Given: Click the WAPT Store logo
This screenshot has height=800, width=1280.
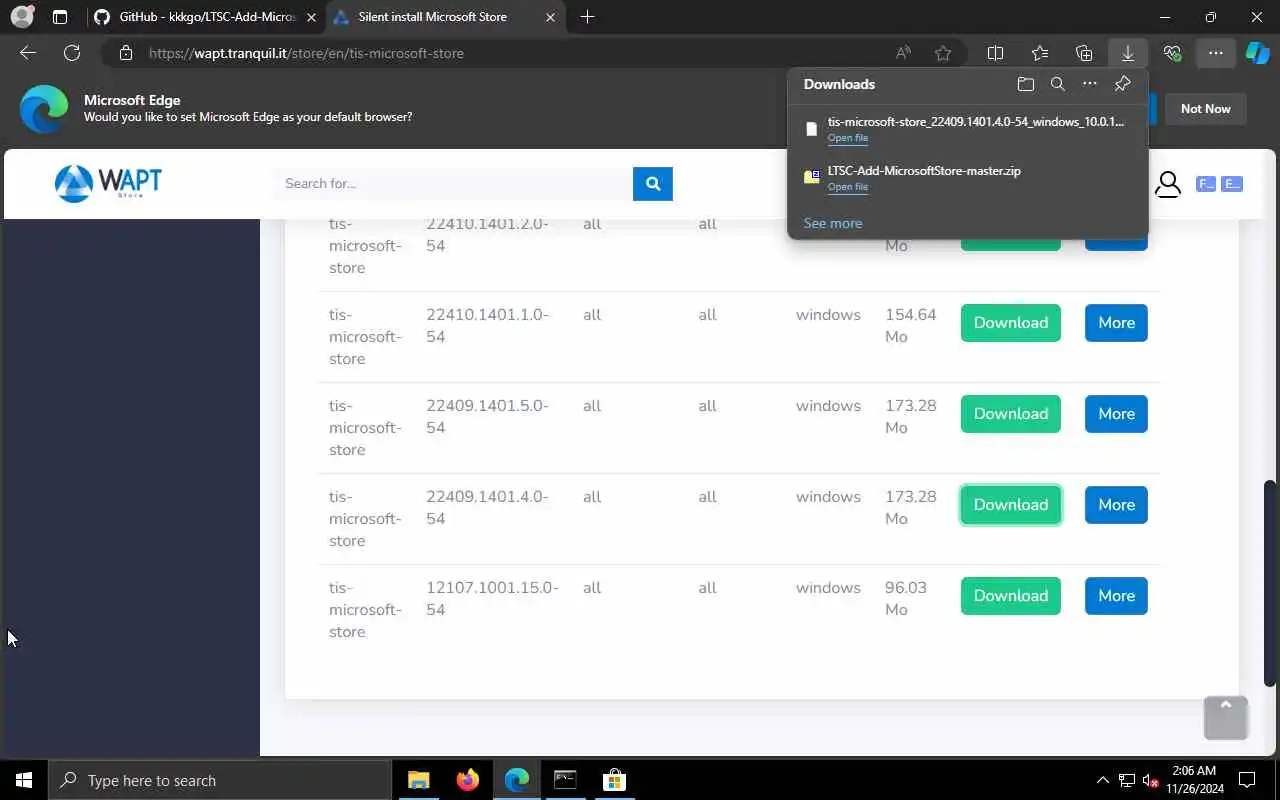Looking at the screenshot, I should coord(108,183).
